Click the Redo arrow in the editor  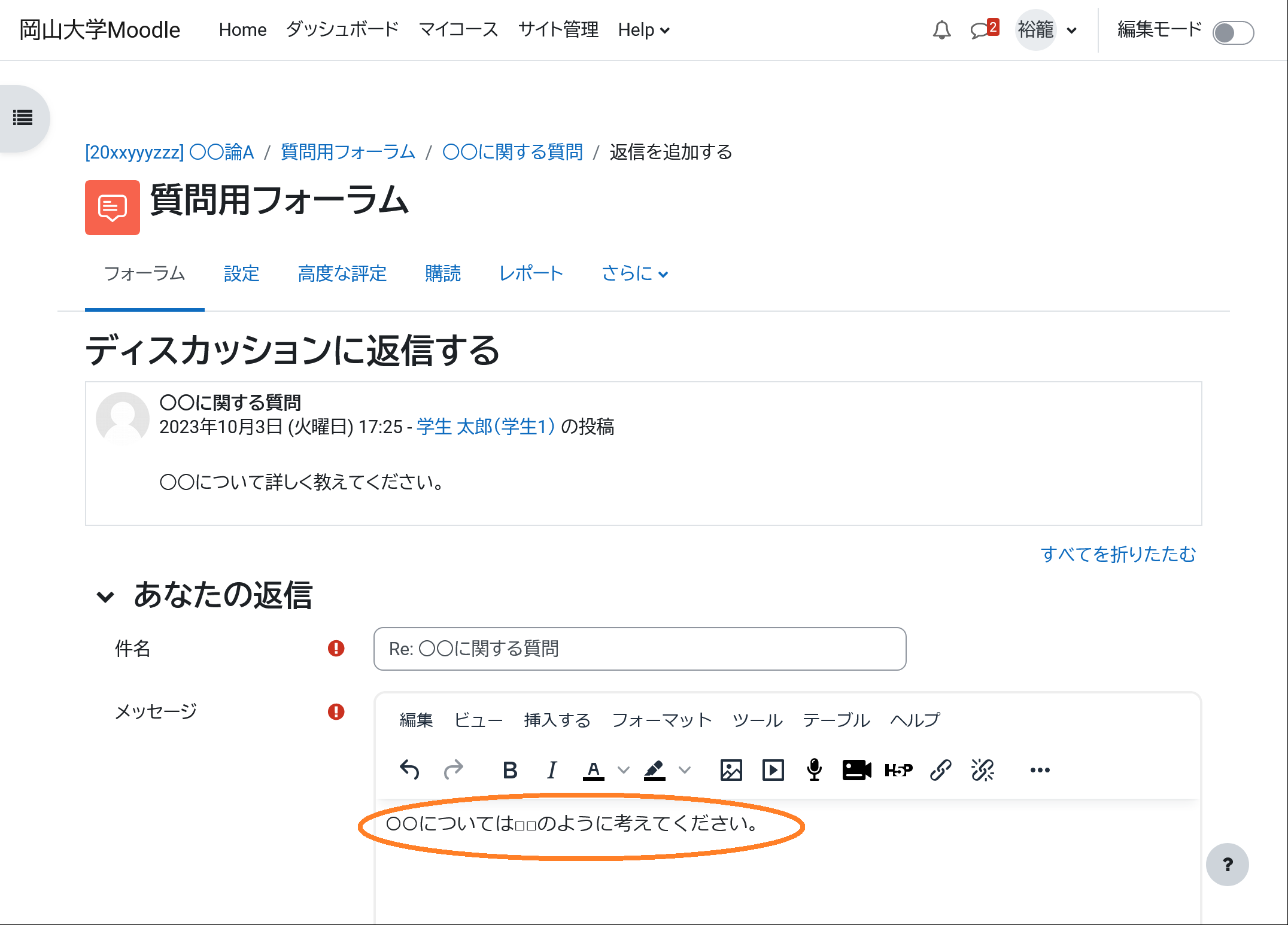pyautogui.click(x=453, y=770)
